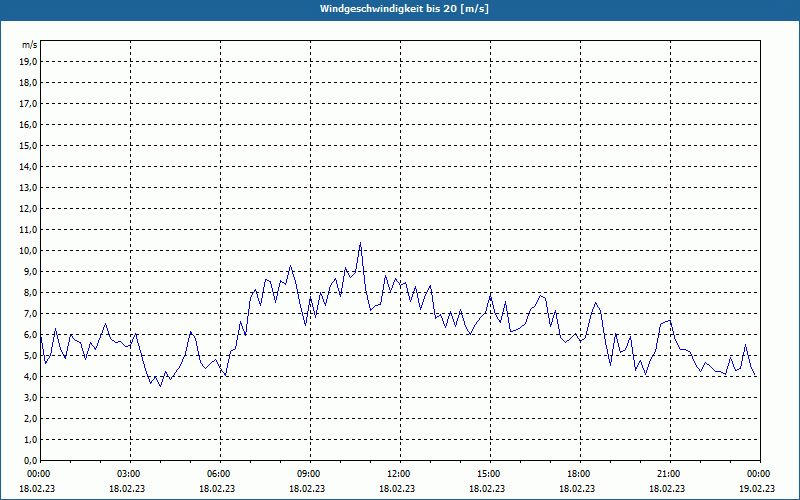Click the 18.02.23 date under 12:00
Viewport: 800px width, 500px height.
[397, 488]
